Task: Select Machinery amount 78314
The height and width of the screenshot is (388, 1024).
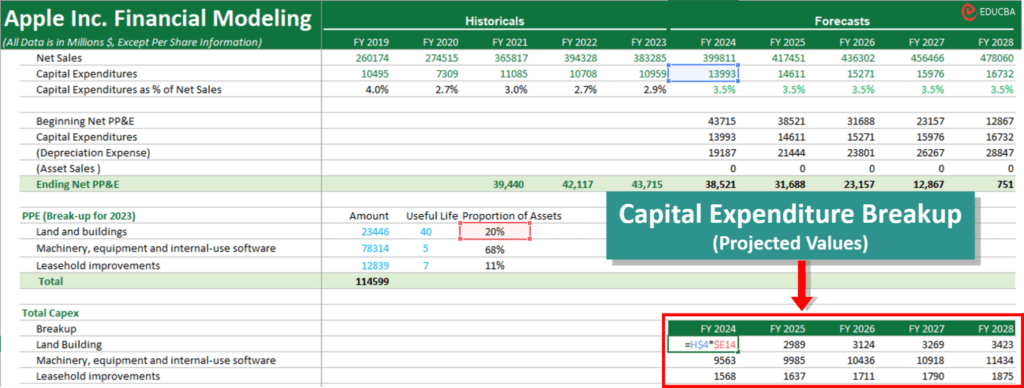Action: tap(374, 249)
